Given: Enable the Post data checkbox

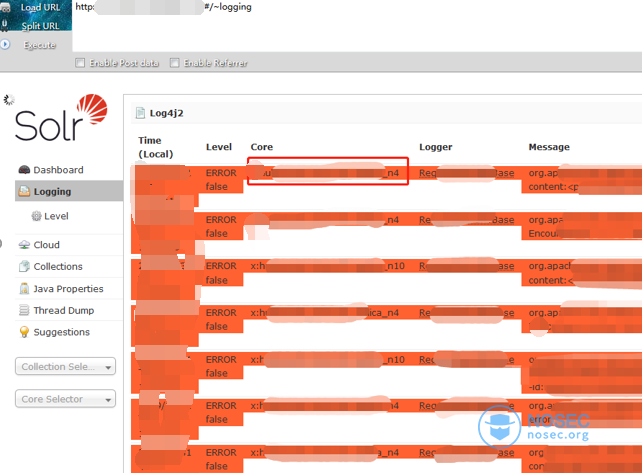Looking at the screenshot, I should click(x=80, y=63).
